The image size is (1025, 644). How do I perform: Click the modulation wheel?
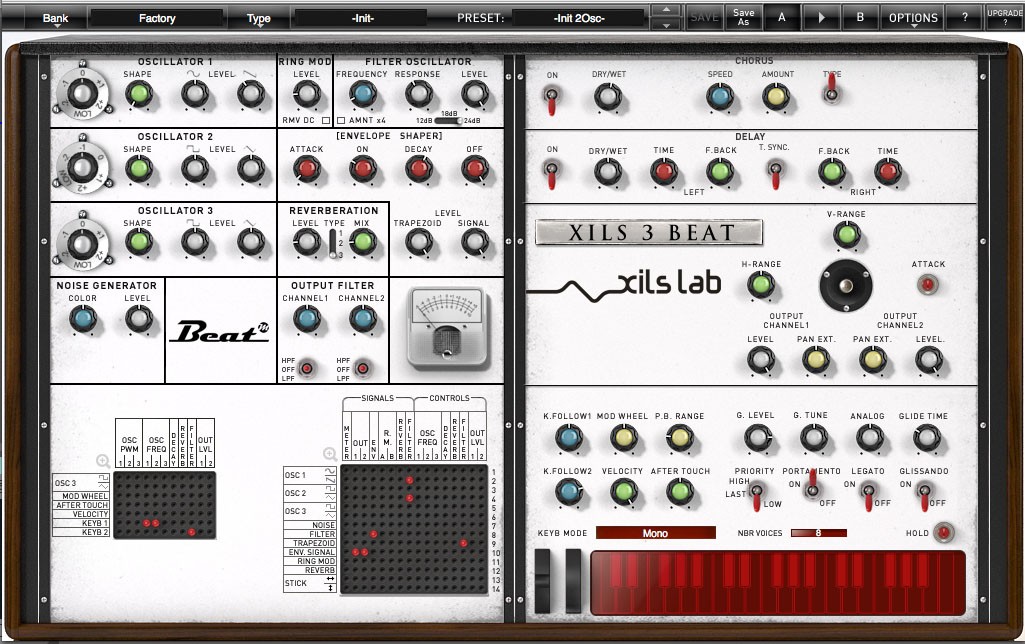tap(573, 581)
